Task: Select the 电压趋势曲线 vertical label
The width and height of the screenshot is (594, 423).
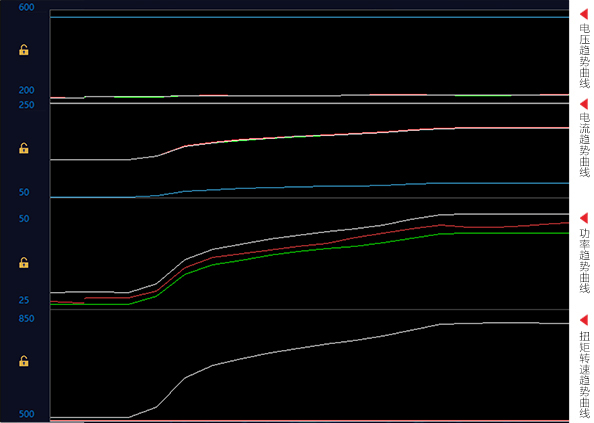Action: 585,56
